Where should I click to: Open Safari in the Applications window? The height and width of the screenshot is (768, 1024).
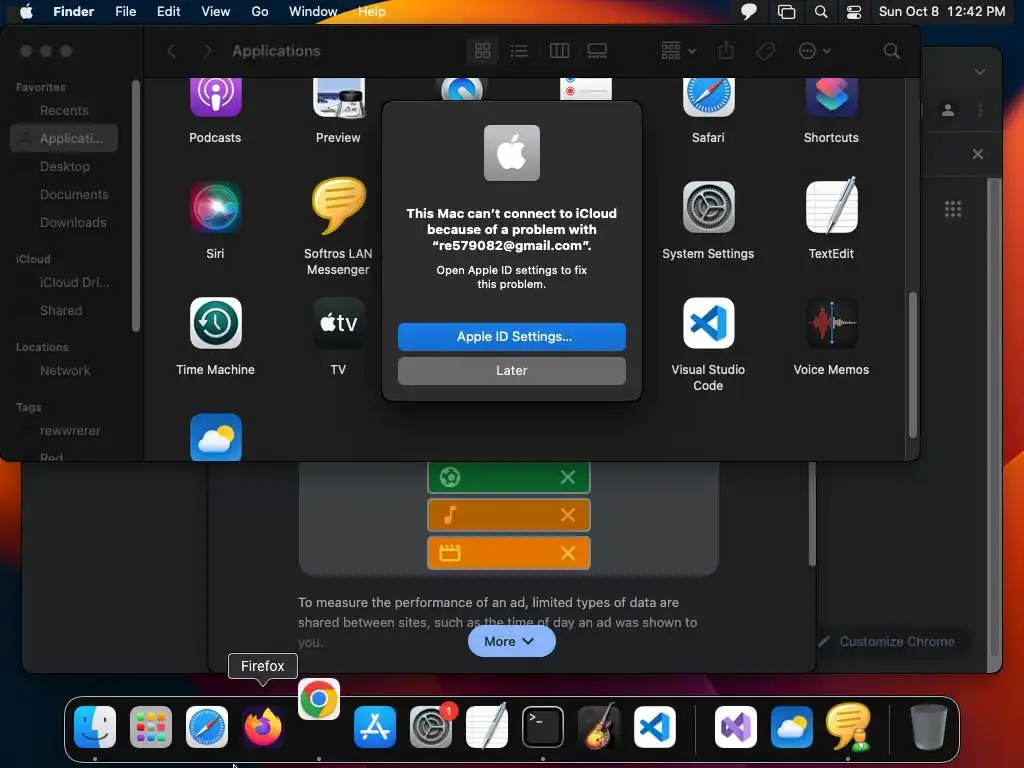[x=708, y=97]
